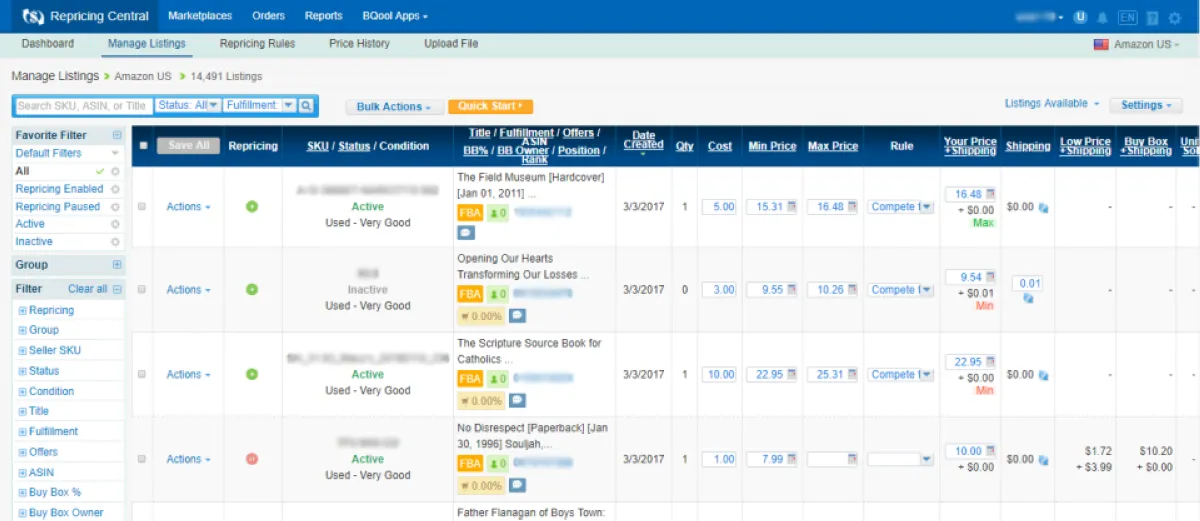The image size is (1200, 521).
Task: Toggle the red repricing paused icon for No Disrespect
Action: click(252, 459)
